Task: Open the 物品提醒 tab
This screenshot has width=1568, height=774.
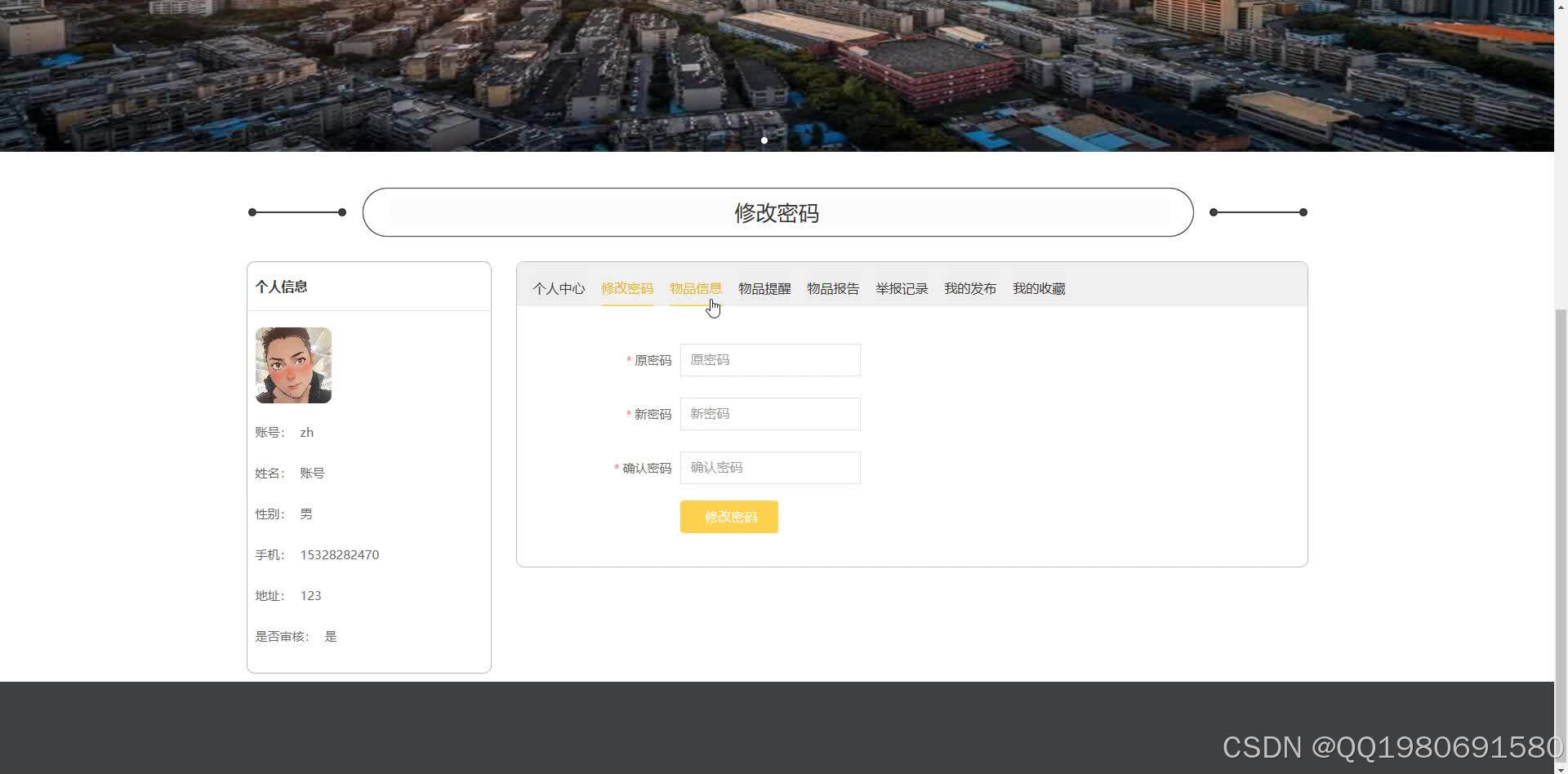Action: pos(764,287)
